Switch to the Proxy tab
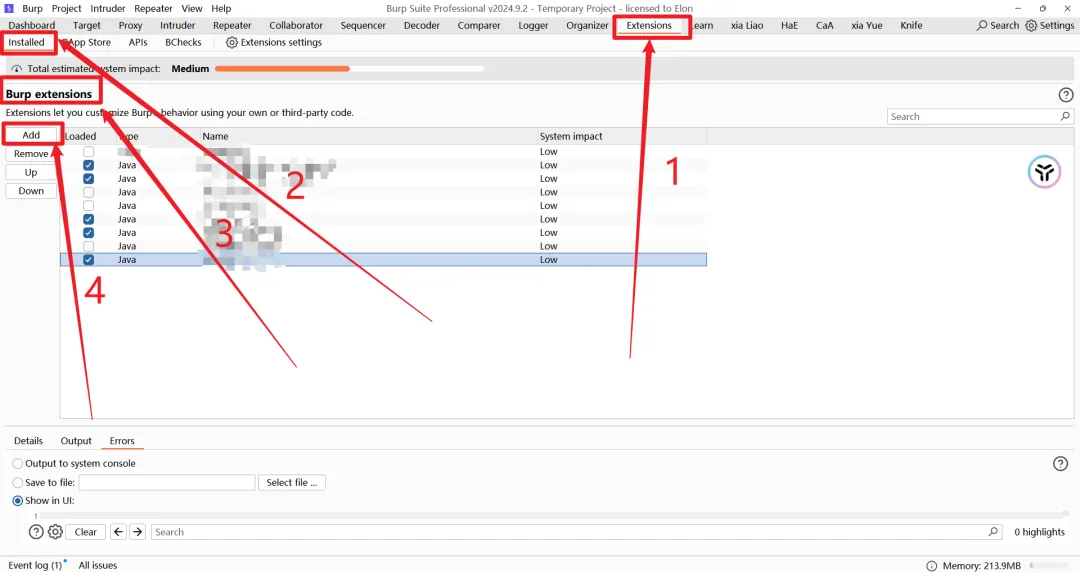The width and height of the screenshot is (1080, 572). pyautogui.click(x=130, y=25)
